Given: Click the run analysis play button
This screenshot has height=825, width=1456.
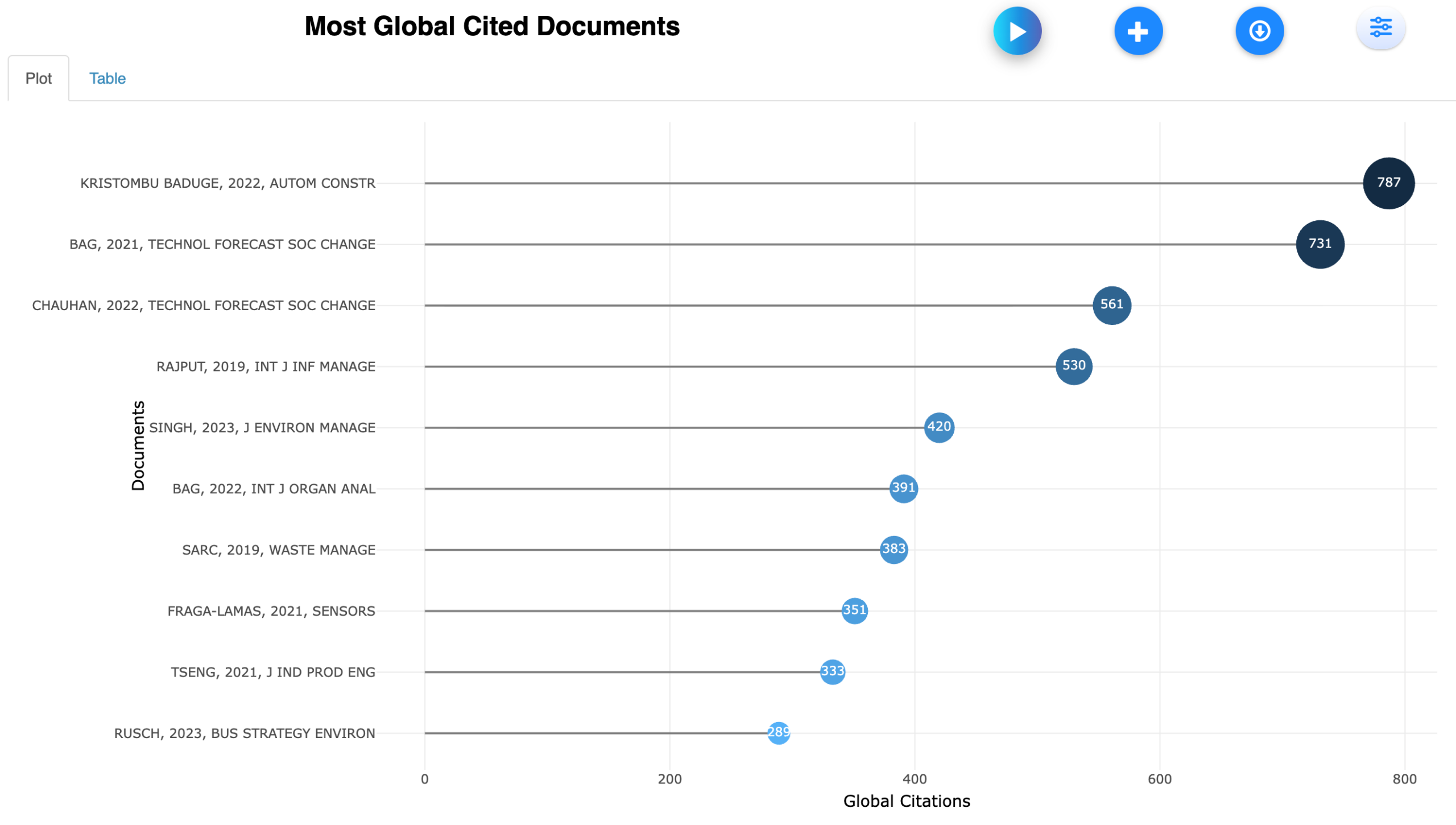Looking at the screenshot, I should [x=1017, y=31].
